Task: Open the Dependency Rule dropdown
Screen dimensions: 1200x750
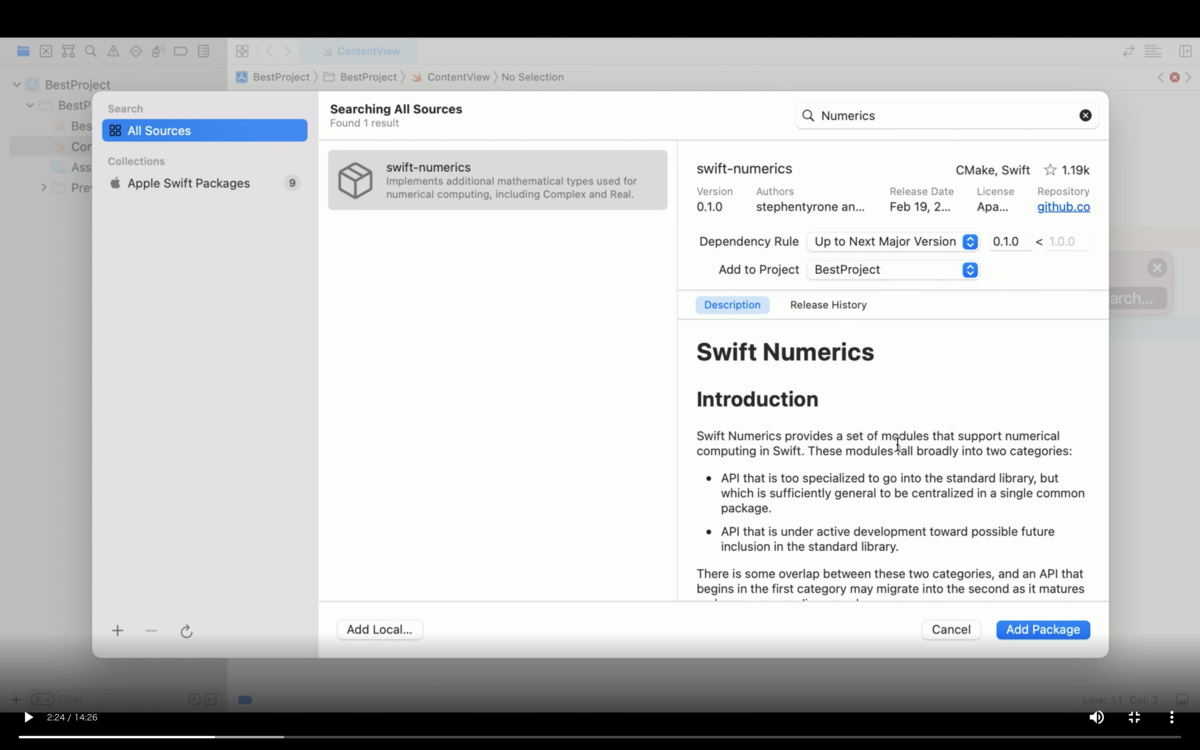Action: [892, 242]
